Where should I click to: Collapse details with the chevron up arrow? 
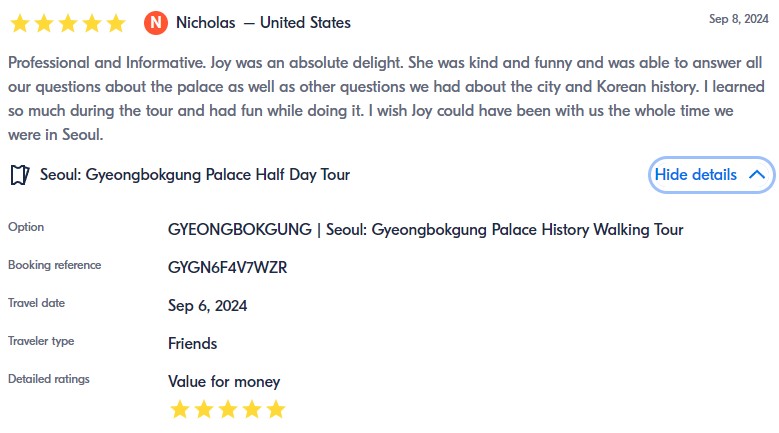[757, 175]
